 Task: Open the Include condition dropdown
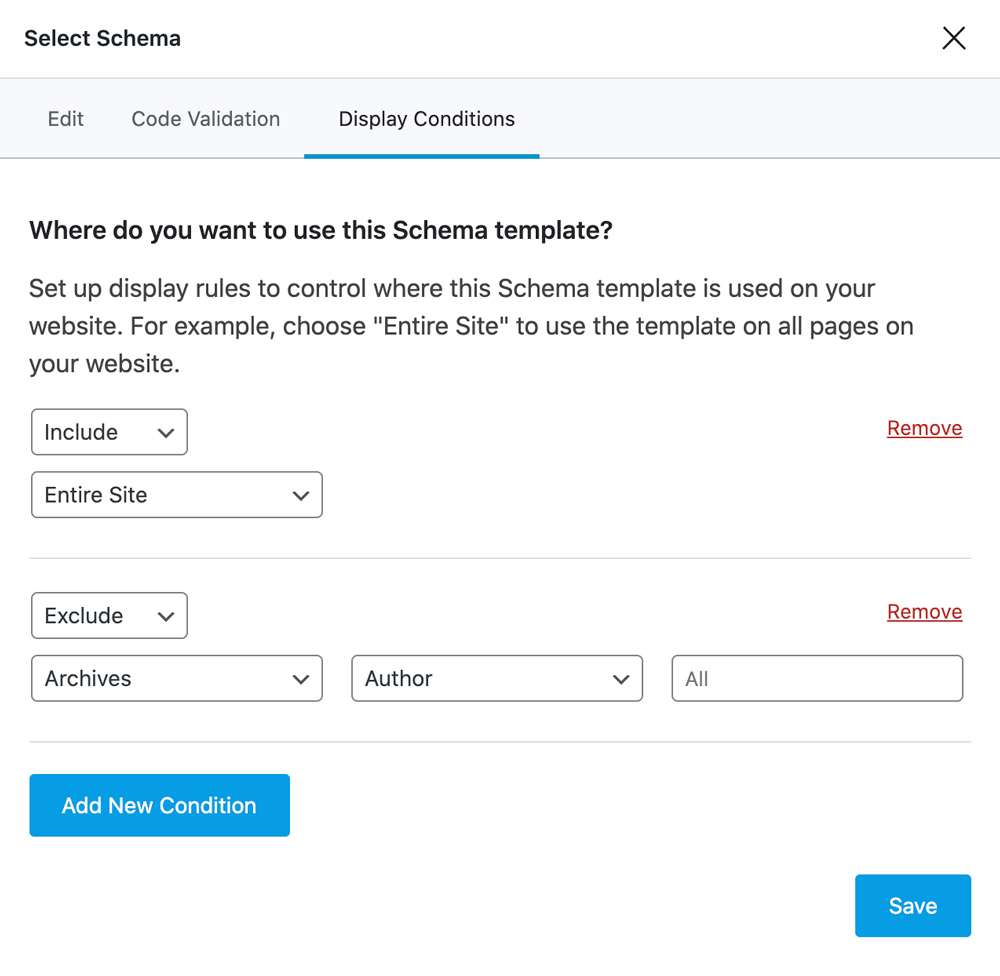[109, 431]
